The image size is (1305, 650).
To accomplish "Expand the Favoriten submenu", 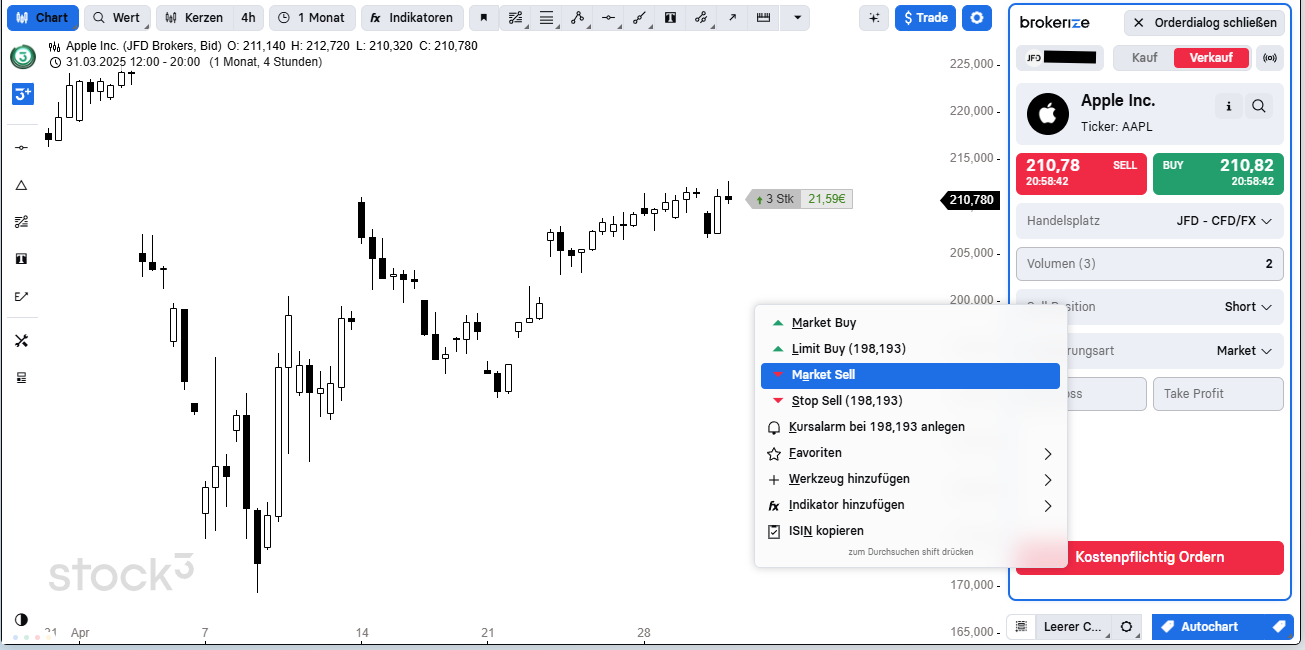I will pos(909,453).
